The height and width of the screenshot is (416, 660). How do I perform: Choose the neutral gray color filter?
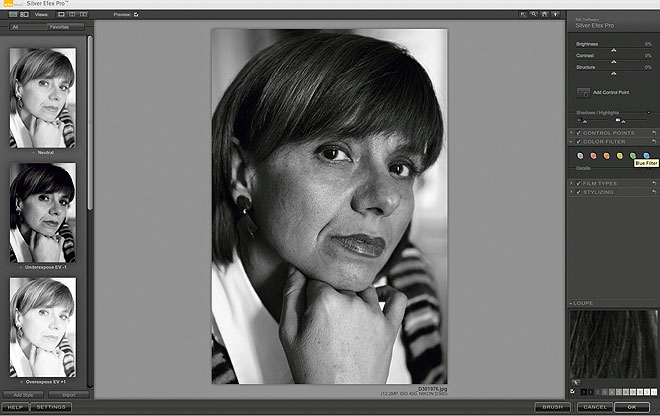[580, 156]
